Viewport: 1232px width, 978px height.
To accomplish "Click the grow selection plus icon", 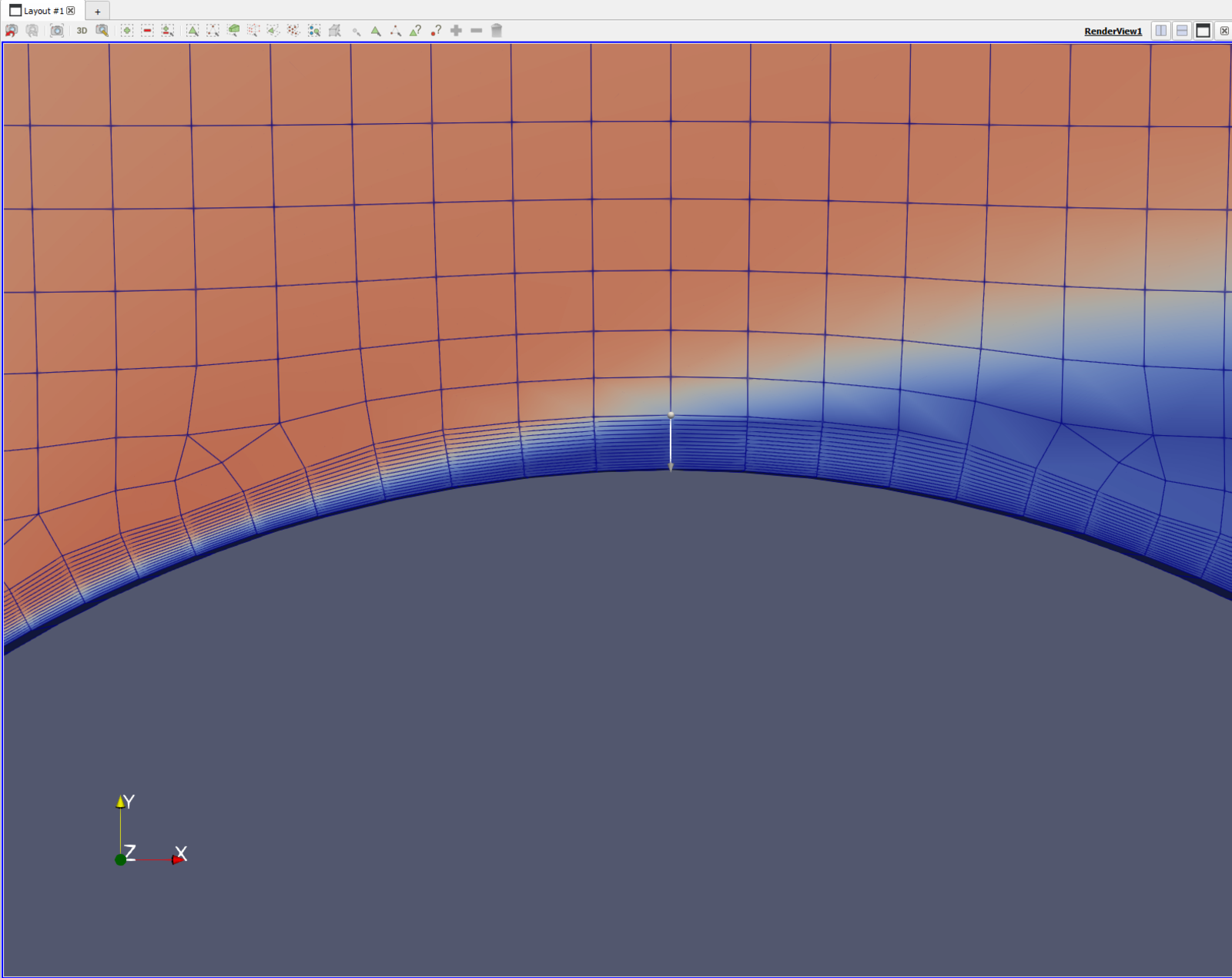I will (456, 31).
